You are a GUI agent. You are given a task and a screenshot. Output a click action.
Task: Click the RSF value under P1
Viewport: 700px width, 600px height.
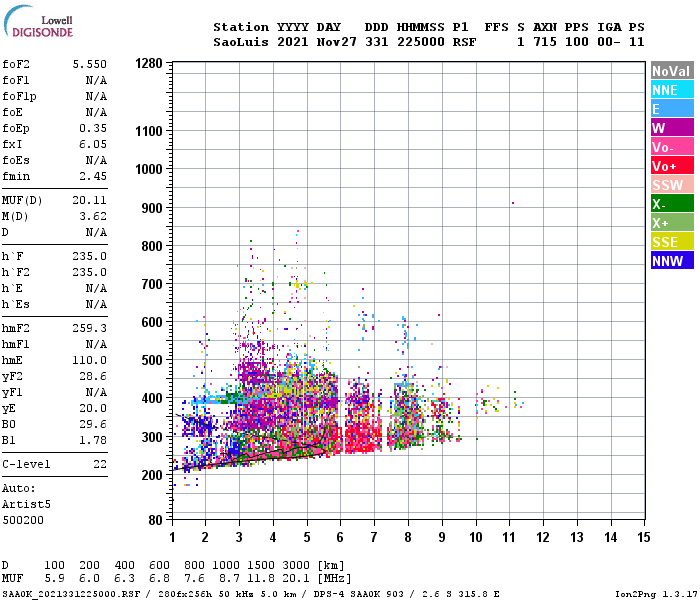(464, 42)
